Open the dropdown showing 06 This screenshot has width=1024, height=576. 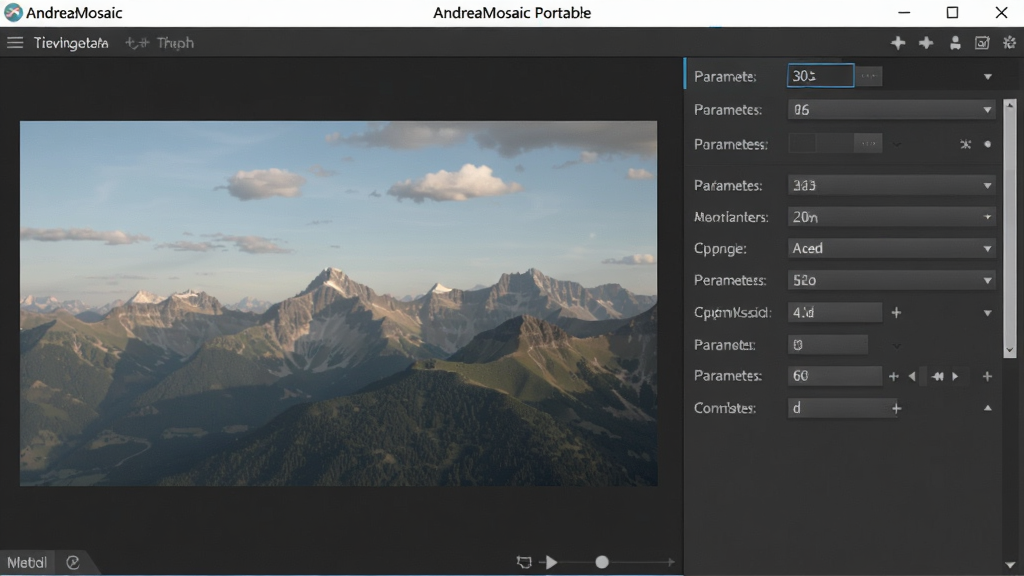(891, 110)
